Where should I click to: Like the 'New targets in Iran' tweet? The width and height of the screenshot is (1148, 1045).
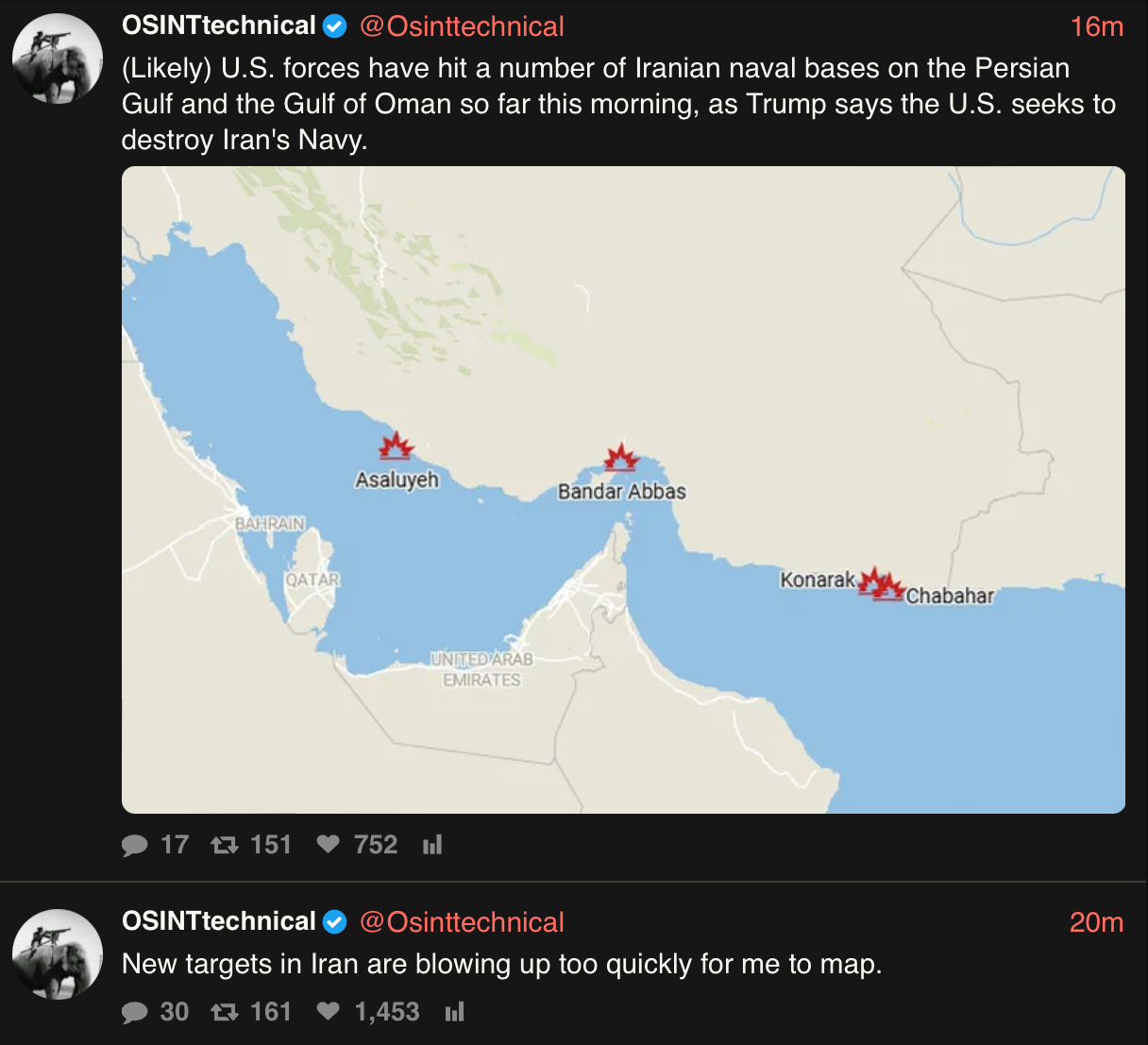[328, 1012]
